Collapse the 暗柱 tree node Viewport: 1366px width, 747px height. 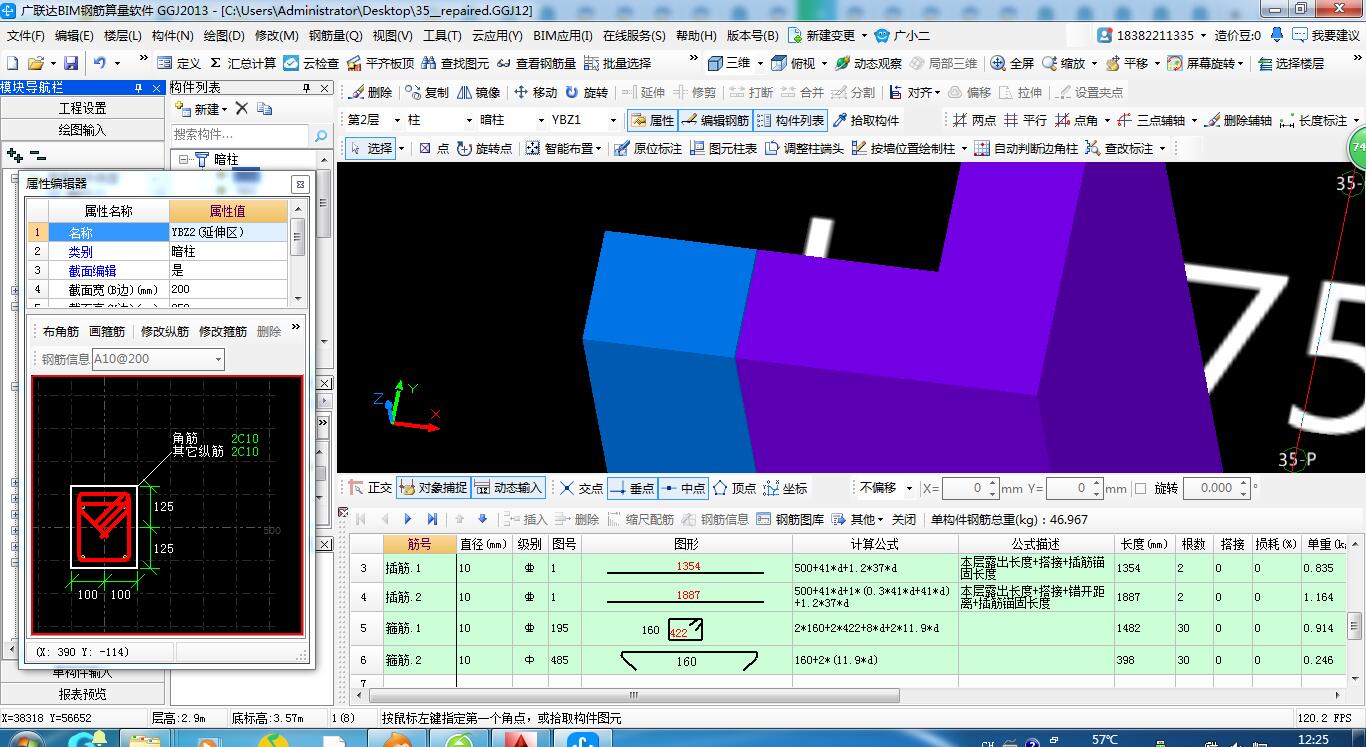(185, 159)
